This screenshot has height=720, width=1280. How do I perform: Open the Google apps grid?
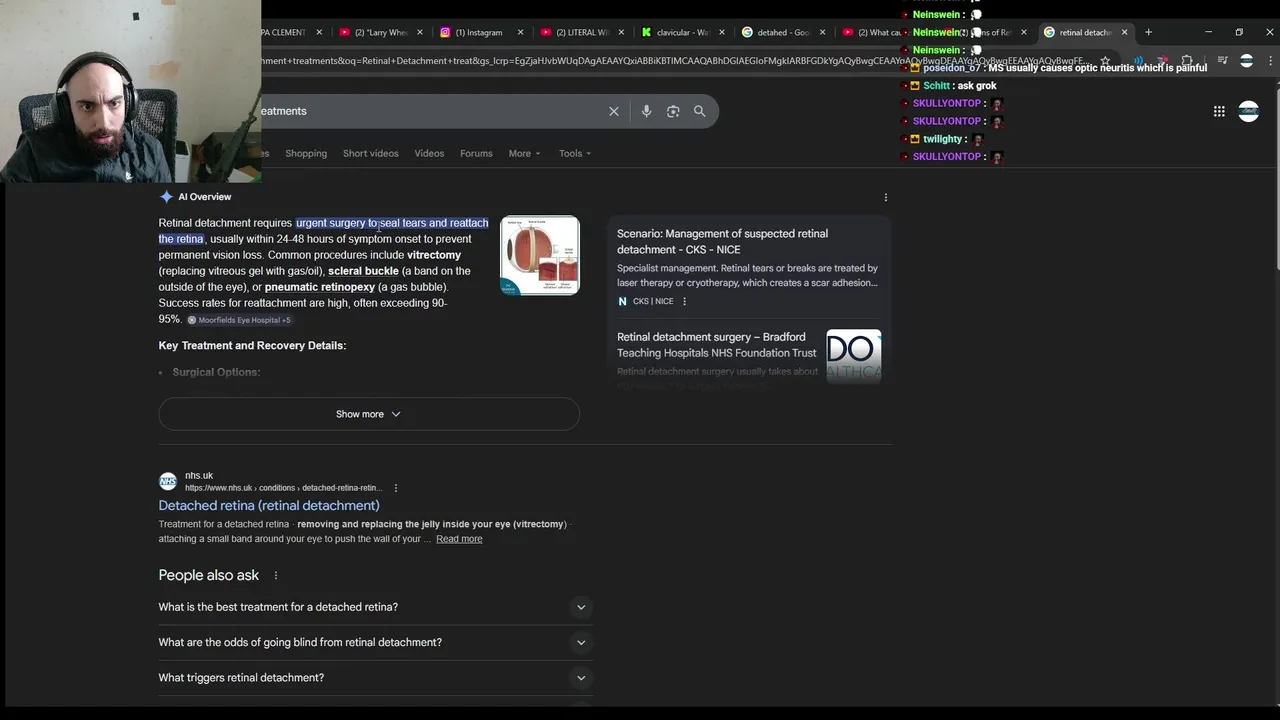pos(1219,111)
